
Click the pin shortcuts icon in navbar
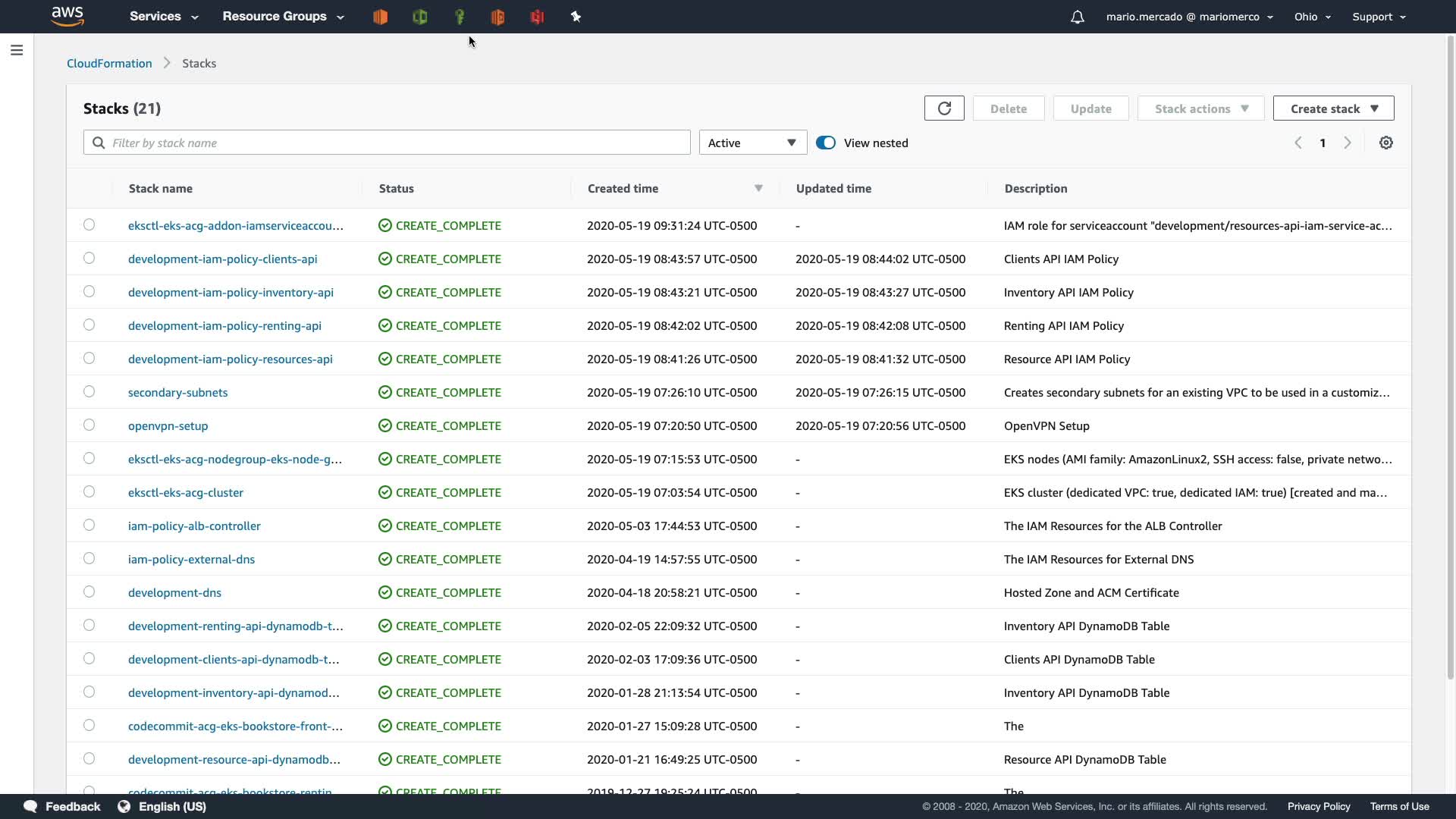point(576,17)
